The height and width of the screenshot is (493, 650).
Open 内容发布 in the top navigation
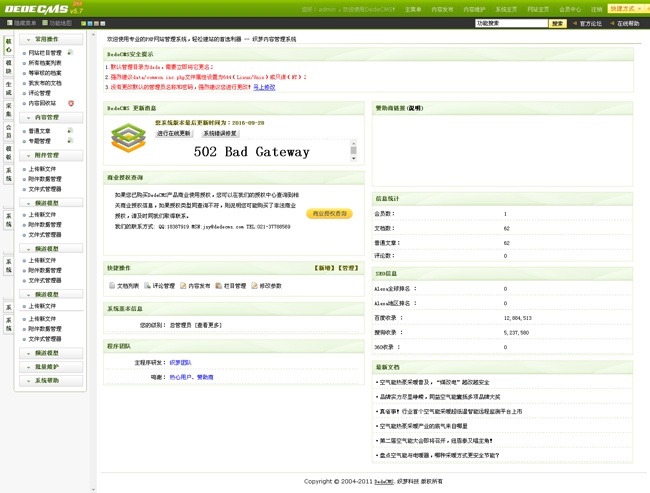442,9
